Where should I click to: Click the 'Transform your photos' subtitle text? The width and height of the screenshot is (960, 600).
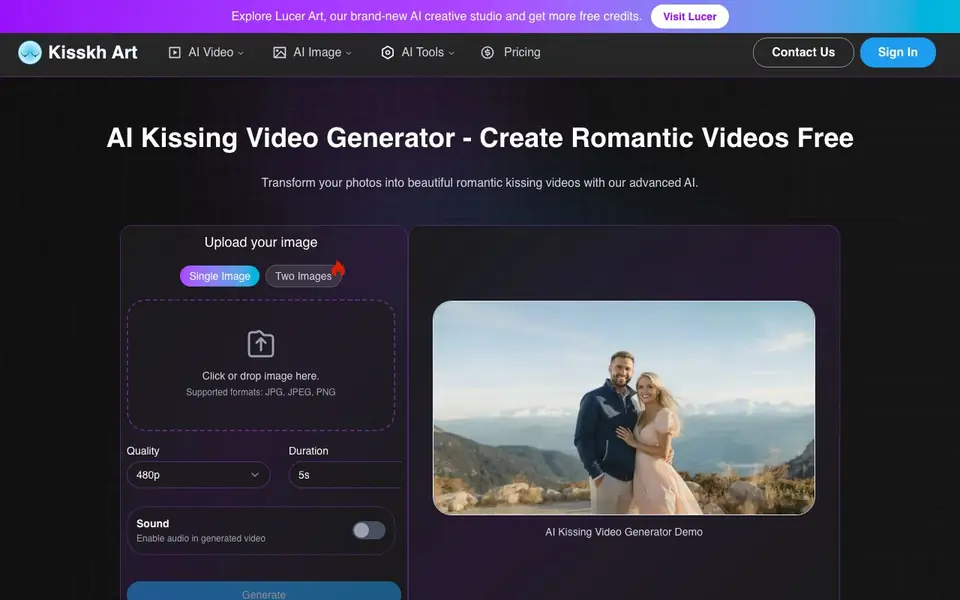pyautogui.click(x=480, y=183)
